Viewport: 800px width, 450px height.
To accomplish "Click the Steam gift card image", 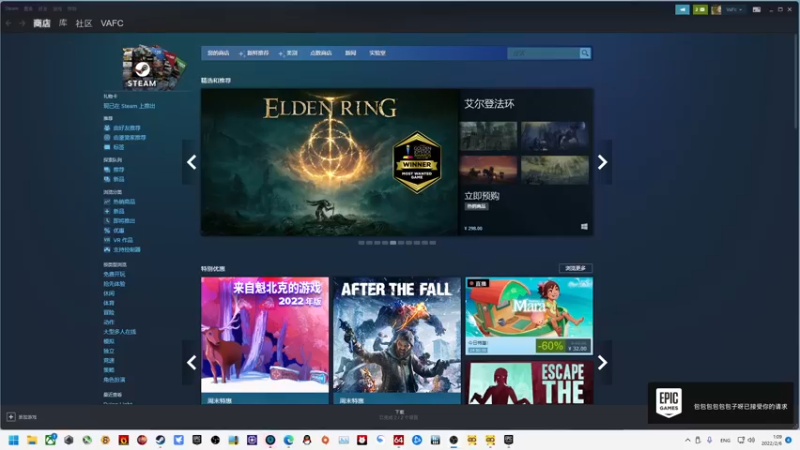I will [154, 66].
